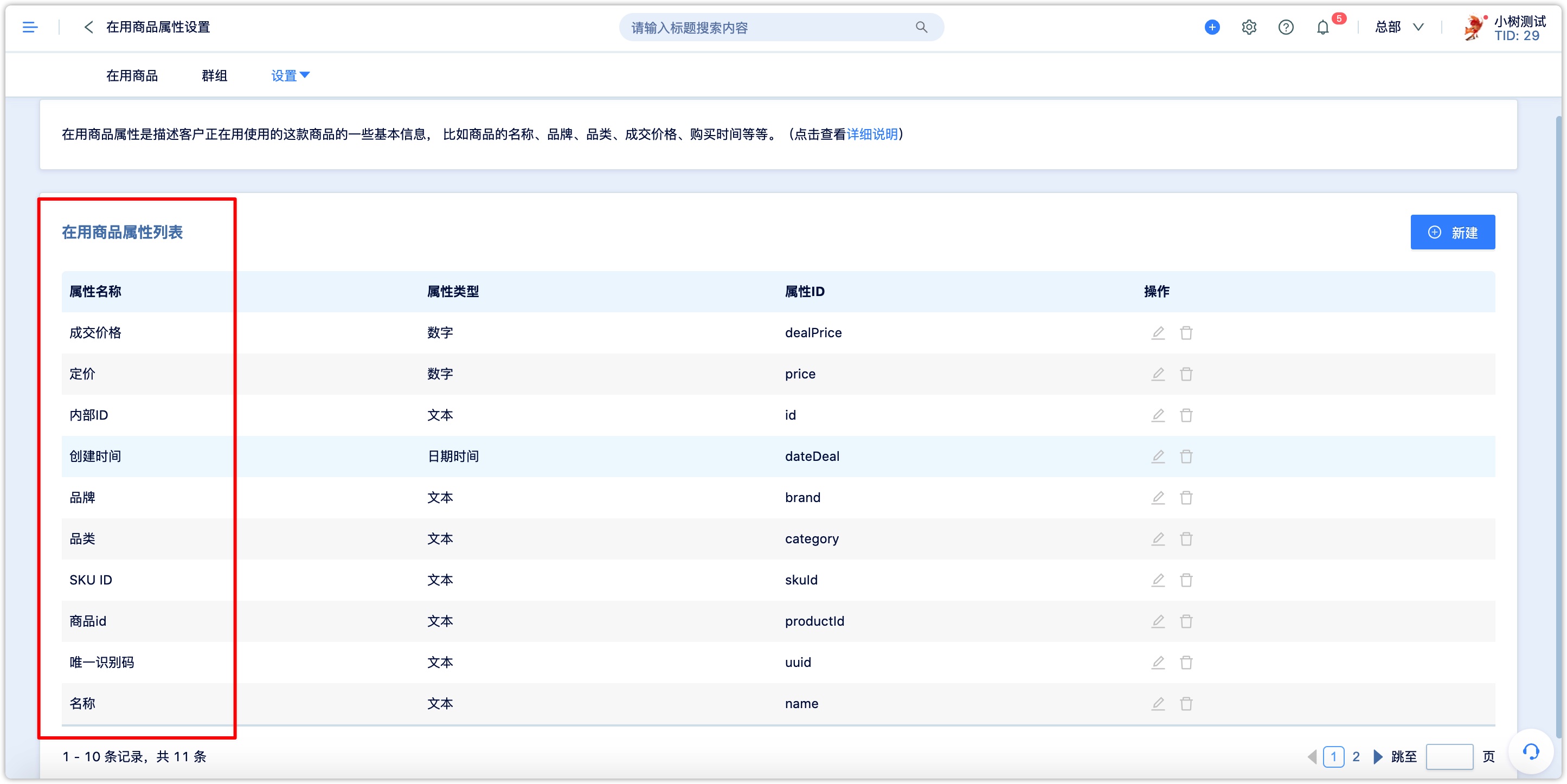
Task: Click the blue plus quick-add icon
Action: [x=1212, y=27]
